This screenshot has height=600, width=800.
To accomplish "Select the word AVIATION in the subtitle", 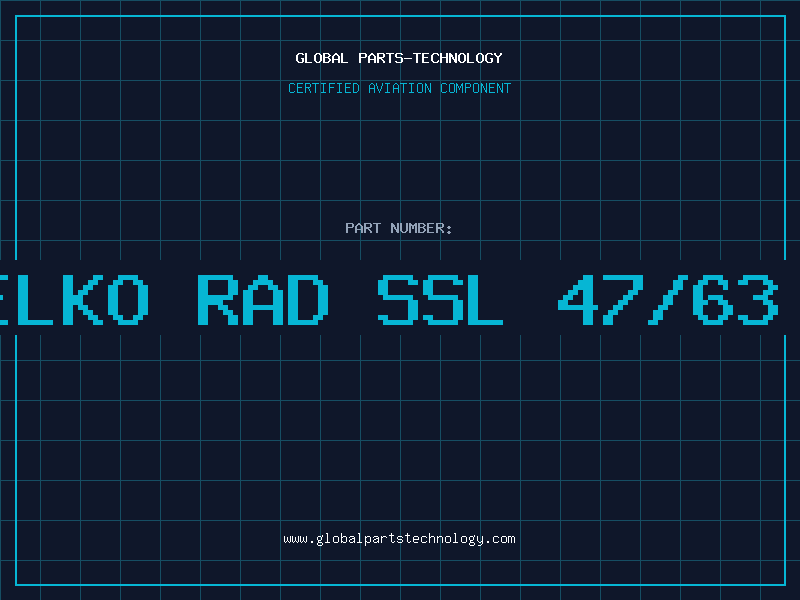I will tap(400, 88).
